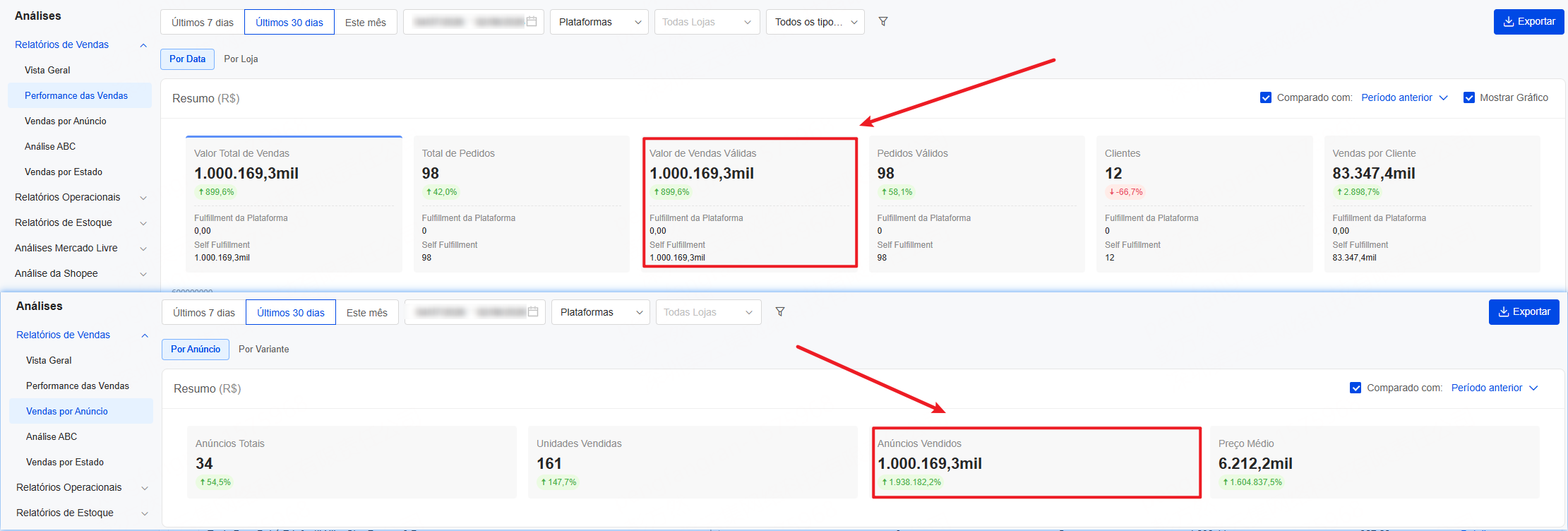The image size is (1568, 531).
Task: Select the Total de Pedidos summary card
Action: pos(522,204)
